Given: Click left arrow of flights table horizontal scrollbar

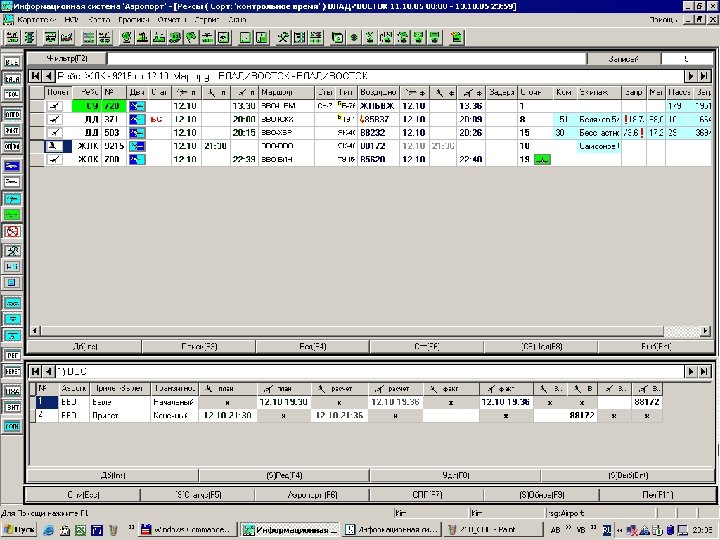Looking at the screenshot, I should tap(33, 331).
